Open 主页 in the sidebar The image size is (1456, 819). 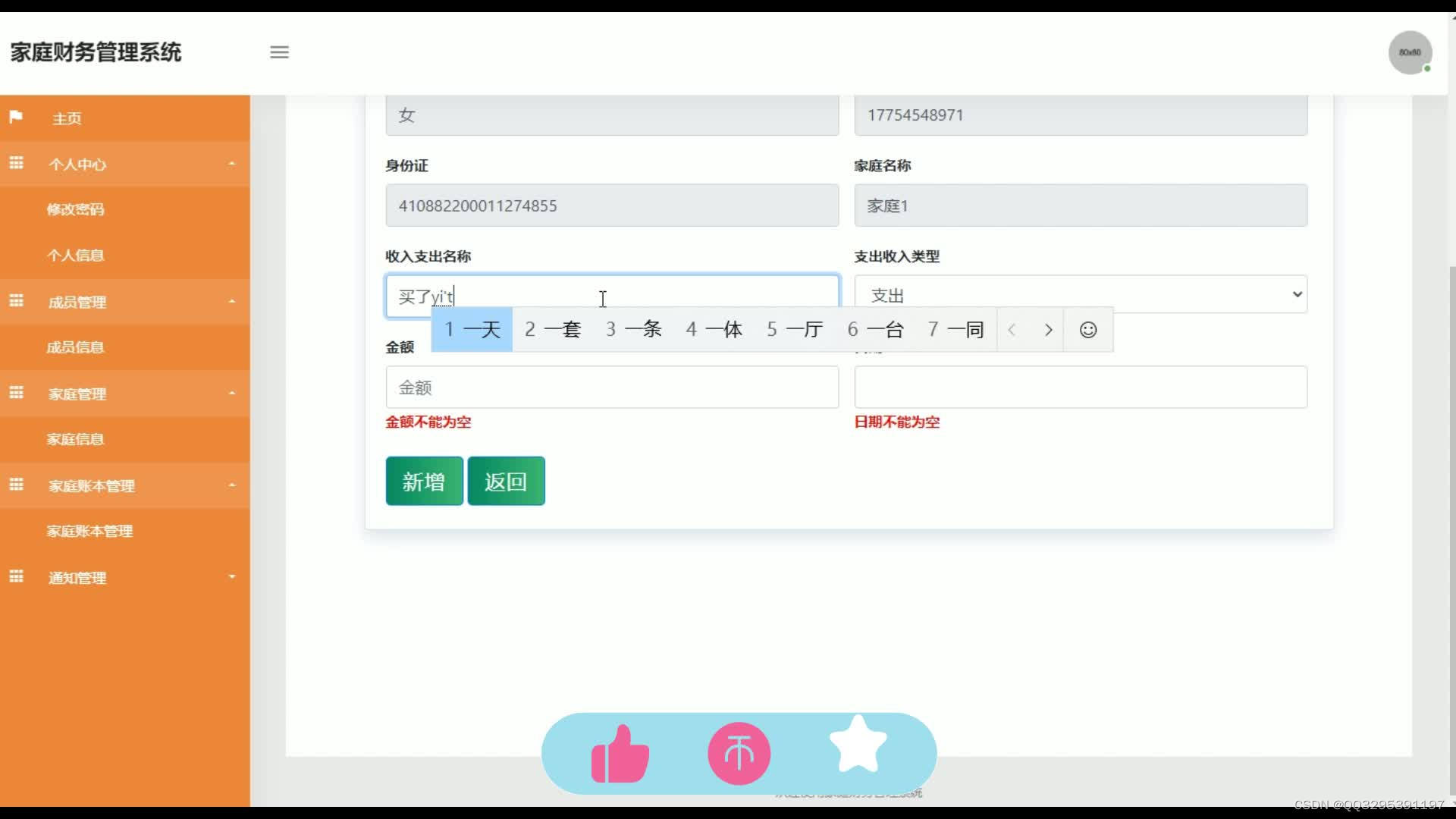point(67,118)
